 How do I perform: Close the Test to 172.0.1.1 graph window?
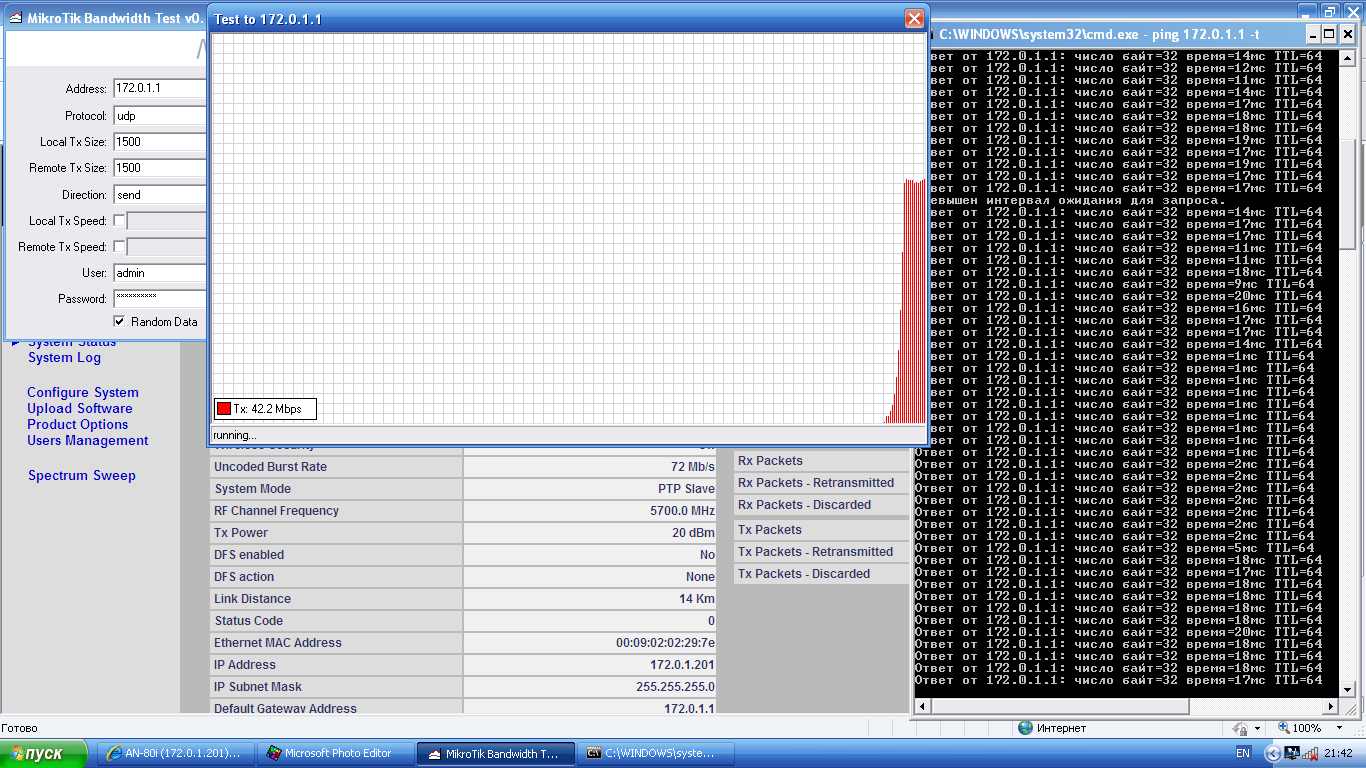point(914,19)
